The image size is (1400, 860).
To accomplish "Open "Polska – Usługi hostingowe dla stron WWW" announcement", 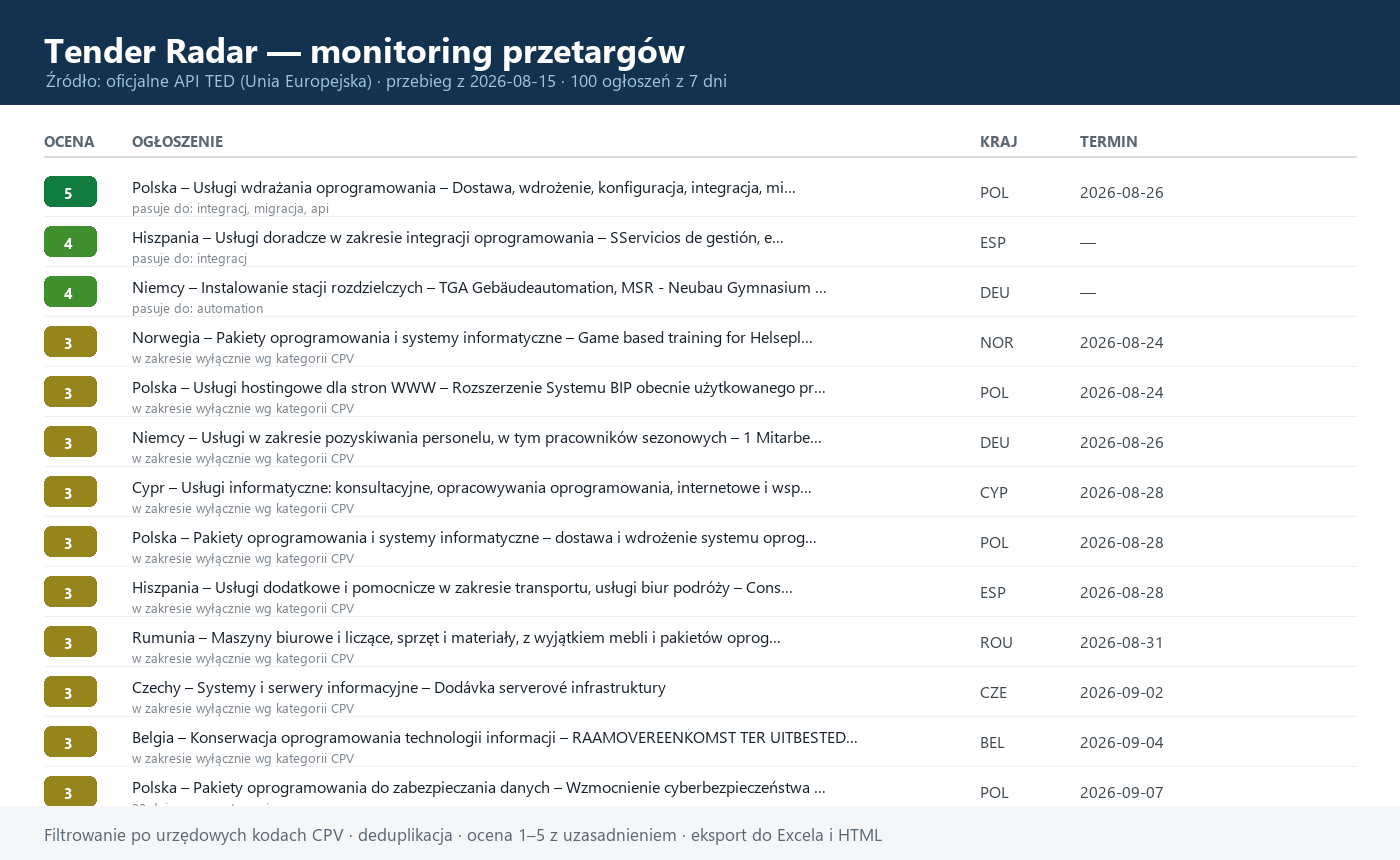I will click(x=479, y=388).
